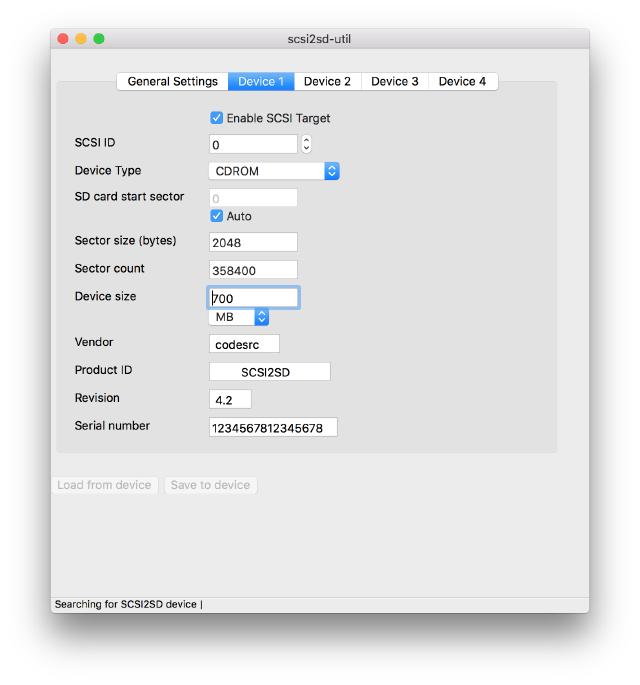Disable the Enable SCSI Target checkbox

pyautogui.click(x=217, y=118)
